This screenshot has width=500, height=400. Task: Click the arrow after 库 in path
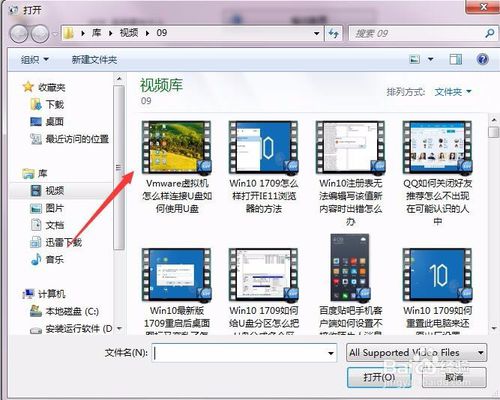click(110, 33)
